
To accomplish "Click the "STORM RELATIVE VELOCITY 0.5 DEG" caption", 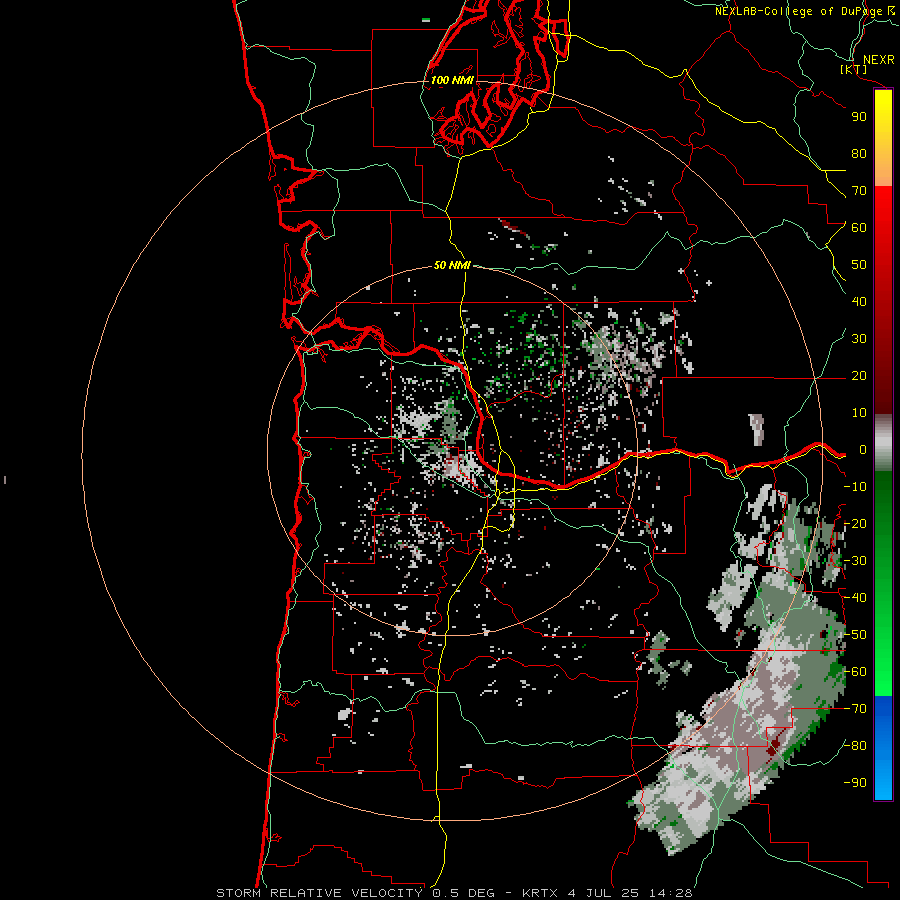I will tap(355, 893).
